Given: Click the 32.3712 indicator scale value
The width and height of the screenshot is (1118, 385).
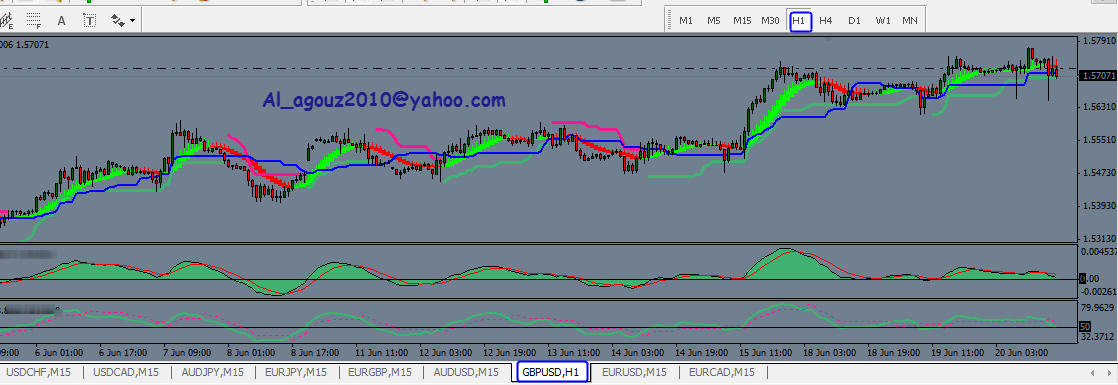Looking at the screenshot, I should pyautogui.click(x=1097, y=337).
